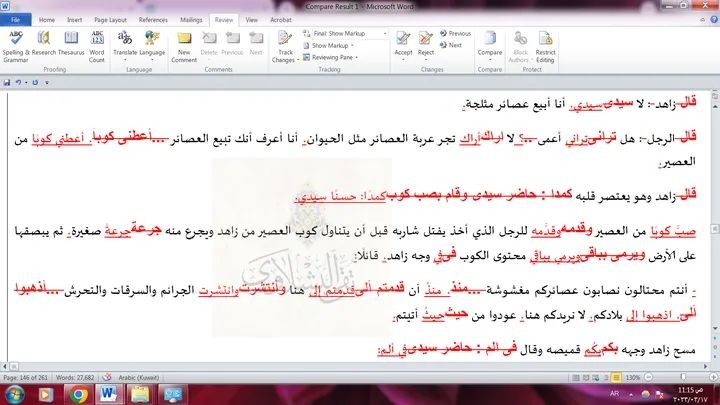Open the Accept dropdown arrow
Viewport: 720px width, 405px height.
tap(403, 60)
